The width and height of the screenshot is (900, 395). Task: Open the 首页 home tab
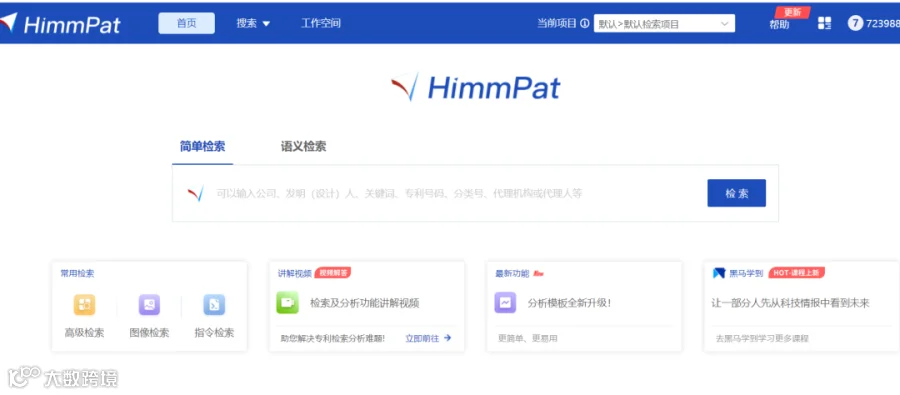(x=187, y=23)
